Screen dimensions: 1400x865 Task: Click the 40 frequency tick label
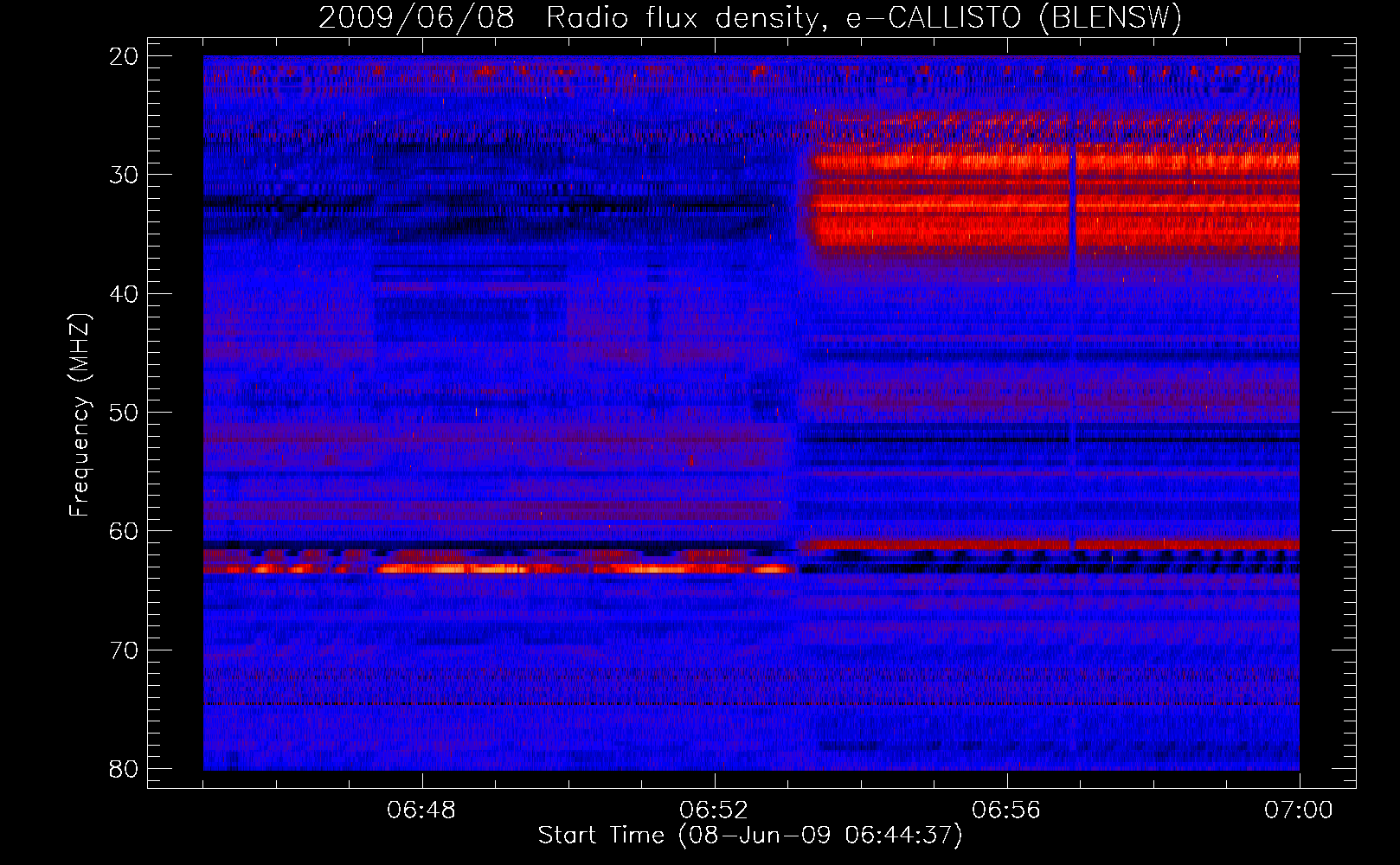click(125, 294)
